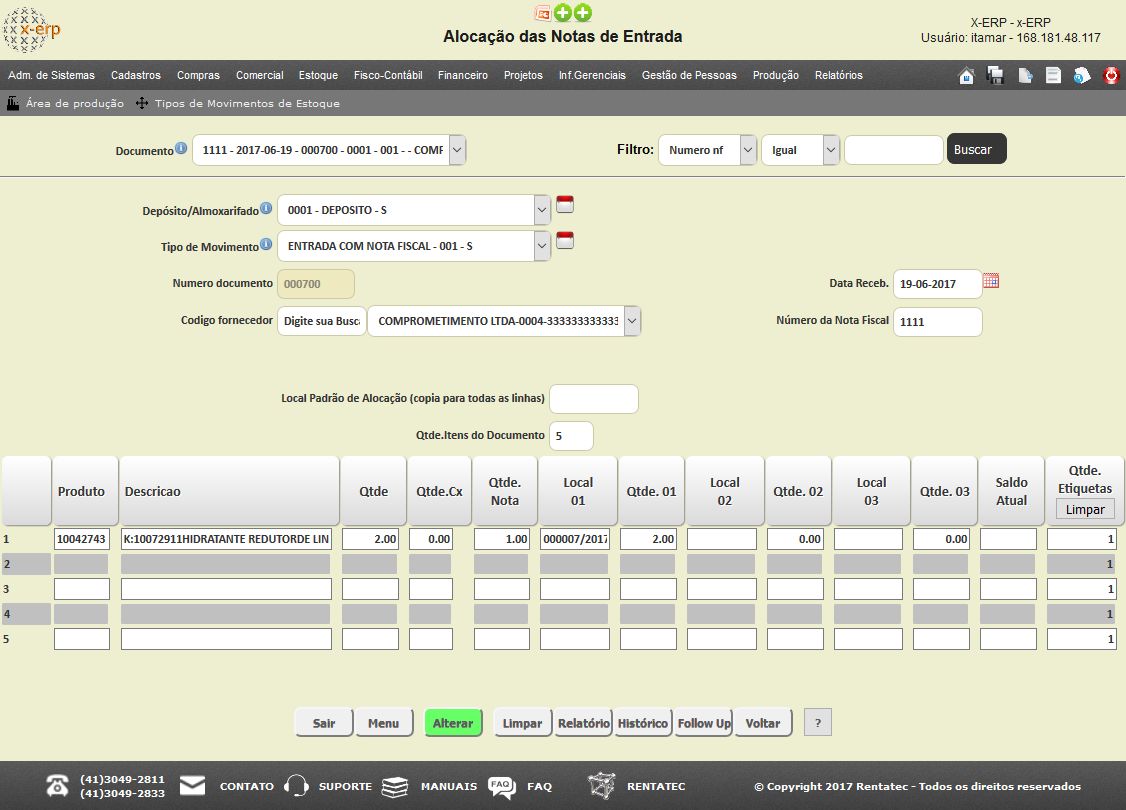Click the x-erp logo
Screen dimensions: 1126x810
point(31,29)
